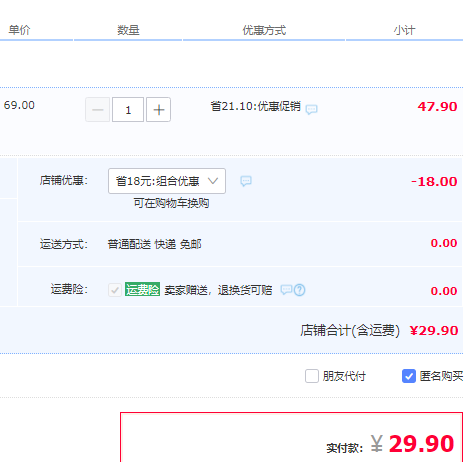The width and height of the screenshot is (467, 462).
Task: Click the 单价 column header
Action: click(19, 30)
